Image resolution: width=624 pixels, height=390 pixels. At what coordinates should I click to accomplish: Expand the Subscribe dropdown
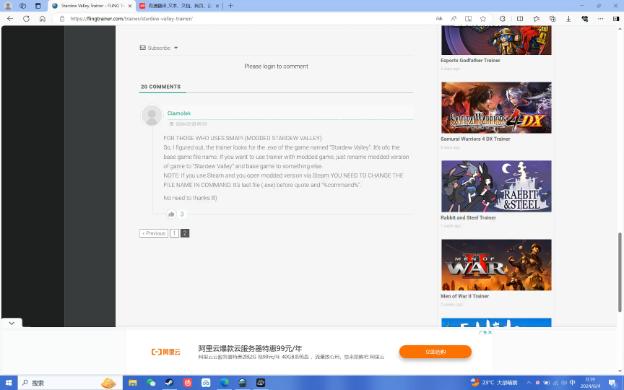pos(159,48)
